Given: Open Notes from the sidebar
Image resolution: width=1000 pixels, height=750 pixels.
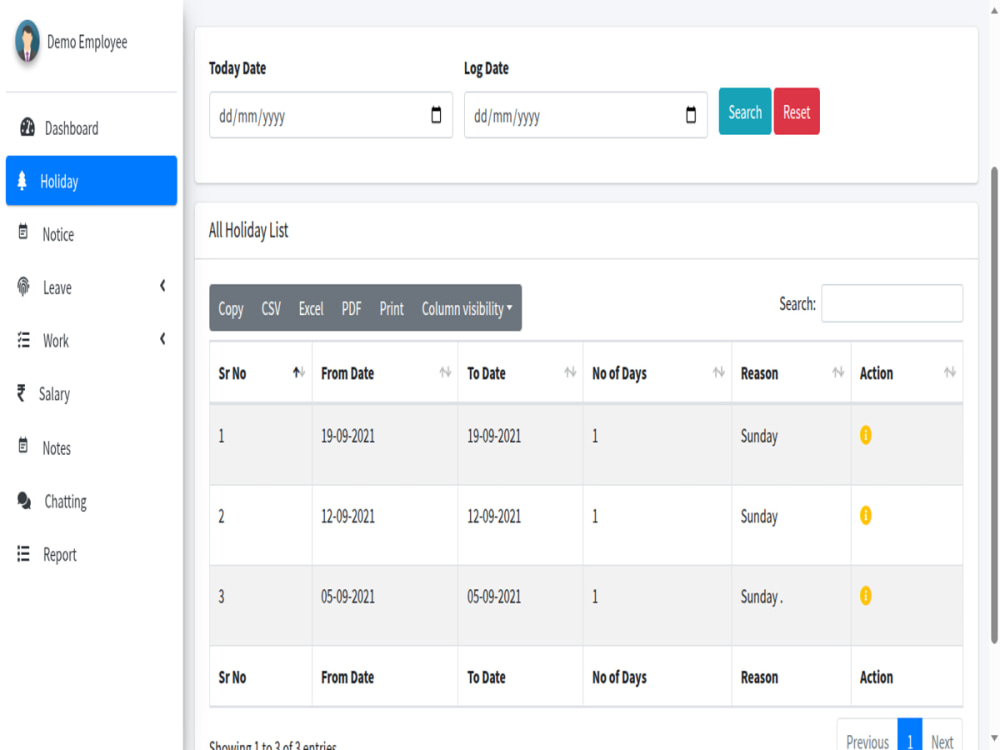Looking at the screenshot, I should (x=91, y=448).
